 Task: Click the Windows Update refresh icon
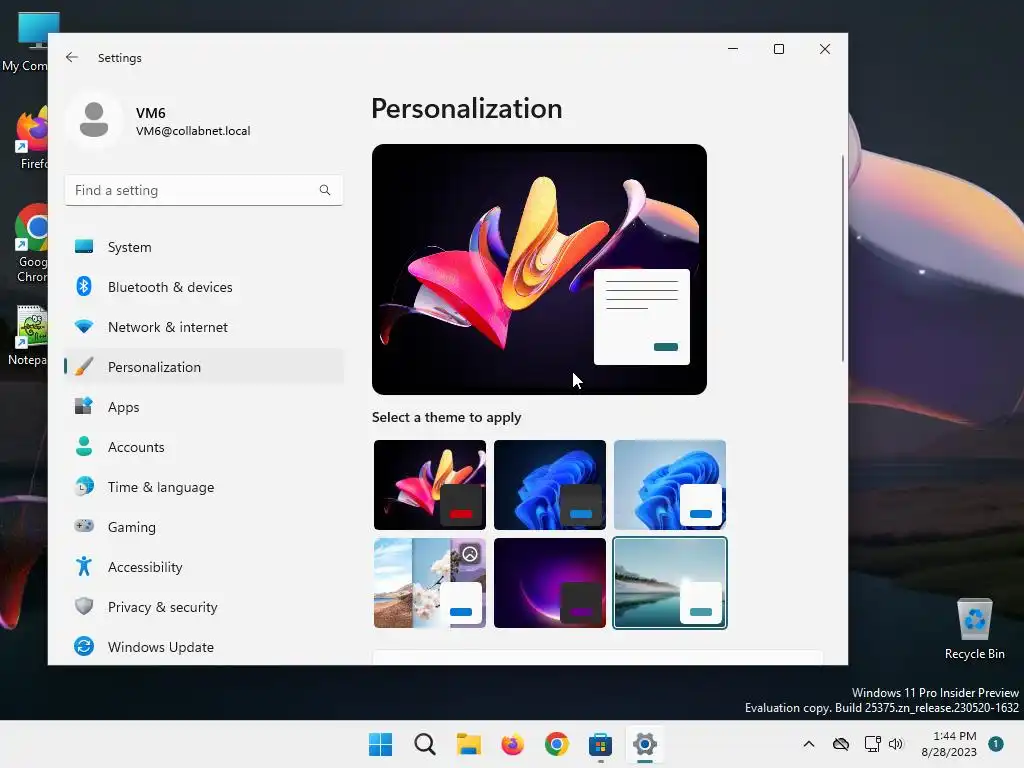tap(84, 646)
